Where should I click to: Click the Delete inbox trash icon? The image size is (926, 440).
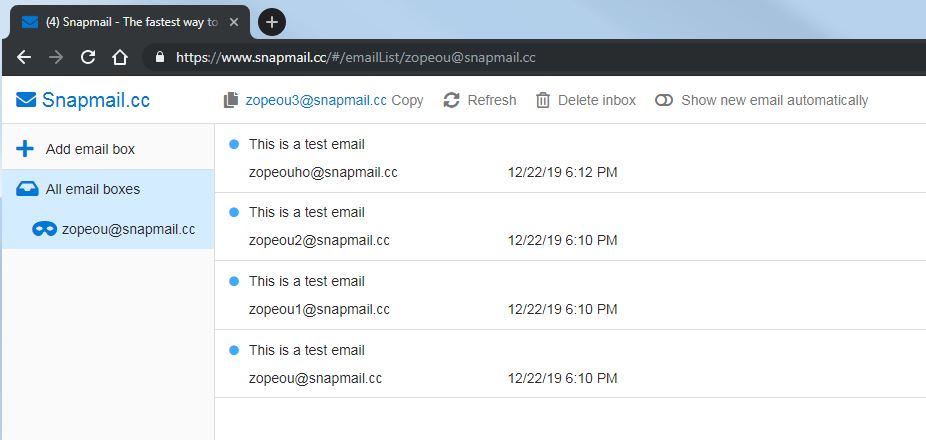(543, 100)
